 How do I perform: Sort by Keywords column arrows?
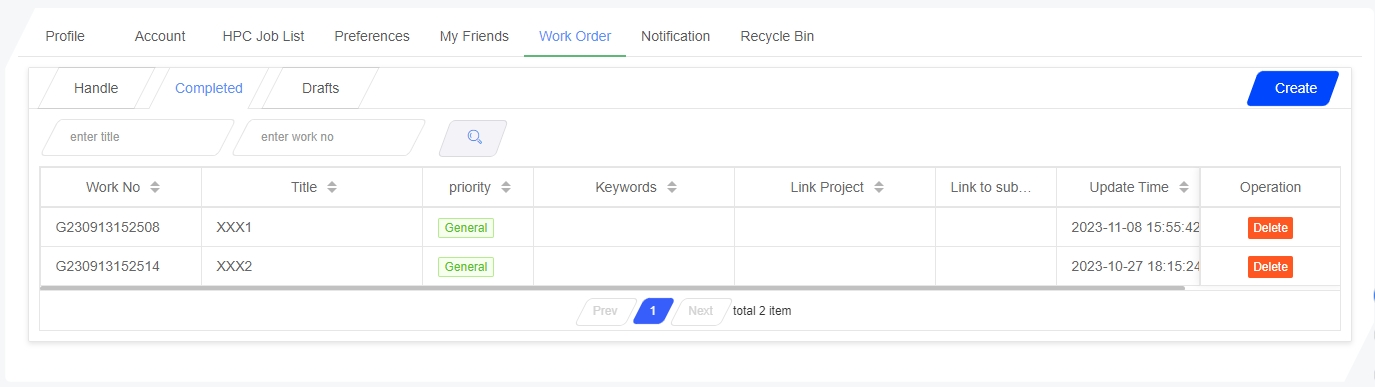672,187
